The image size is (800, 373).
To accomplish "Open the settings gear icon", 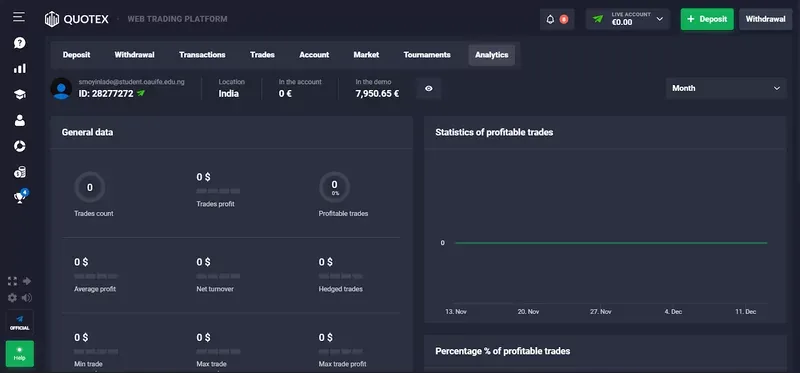I will (12, 297).
